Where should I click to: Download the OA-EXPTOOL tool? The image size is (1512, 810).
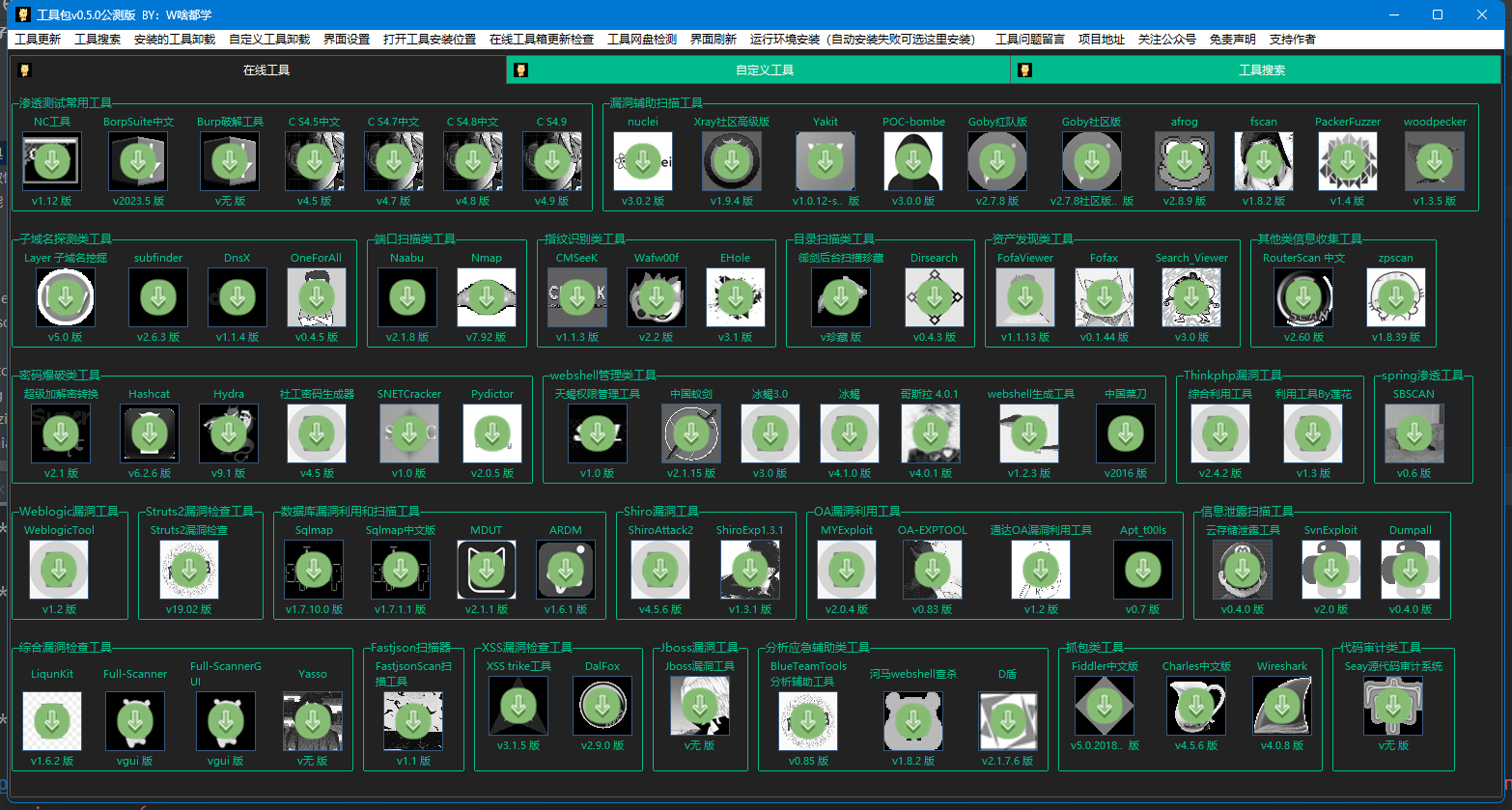click(933, 570)
